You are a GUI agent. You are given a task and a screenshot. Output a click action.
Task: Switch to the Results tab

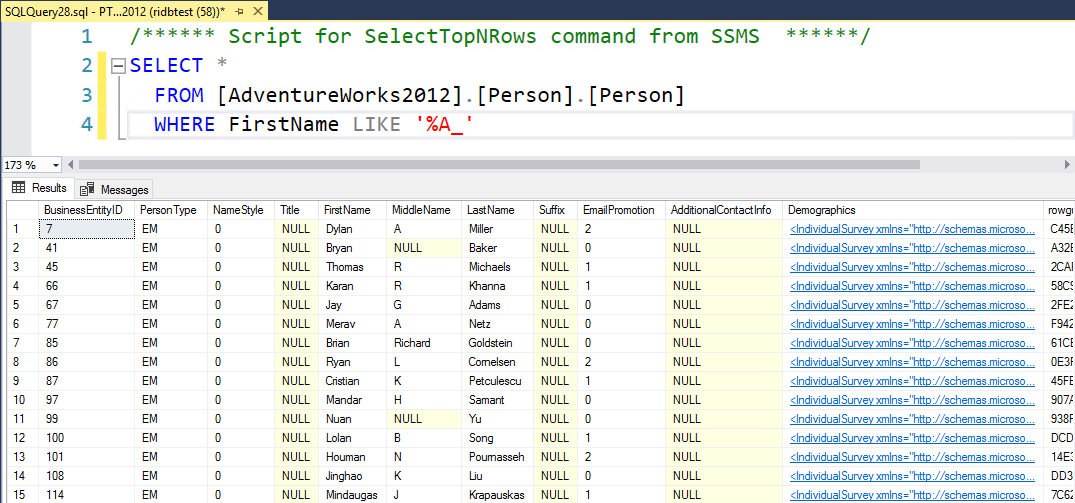(40, 188)
